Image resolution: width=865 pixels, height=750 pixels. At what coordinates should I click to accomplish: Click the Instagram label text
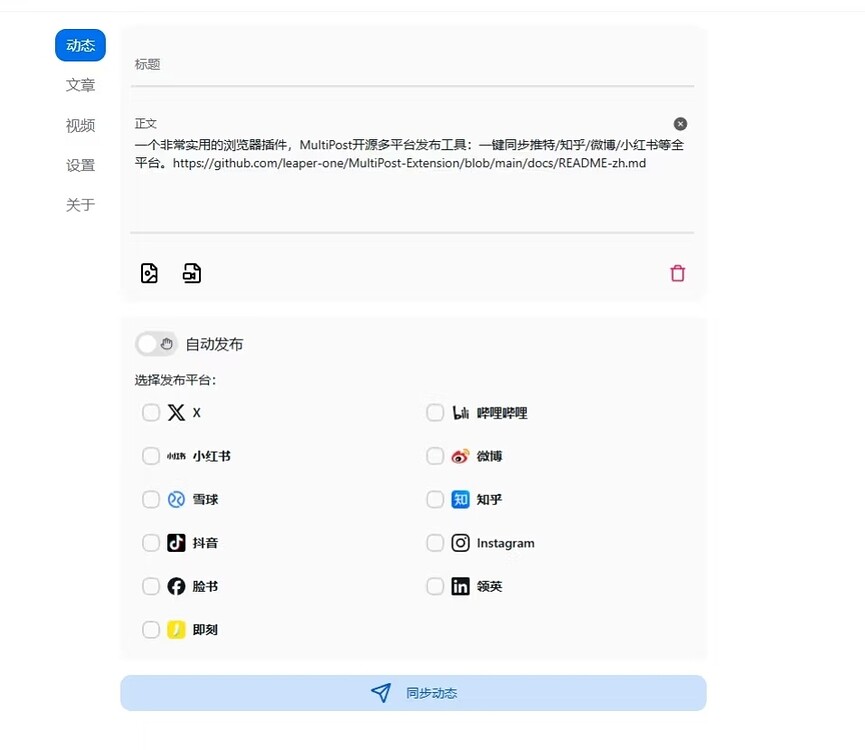click(x=506, y=543)
